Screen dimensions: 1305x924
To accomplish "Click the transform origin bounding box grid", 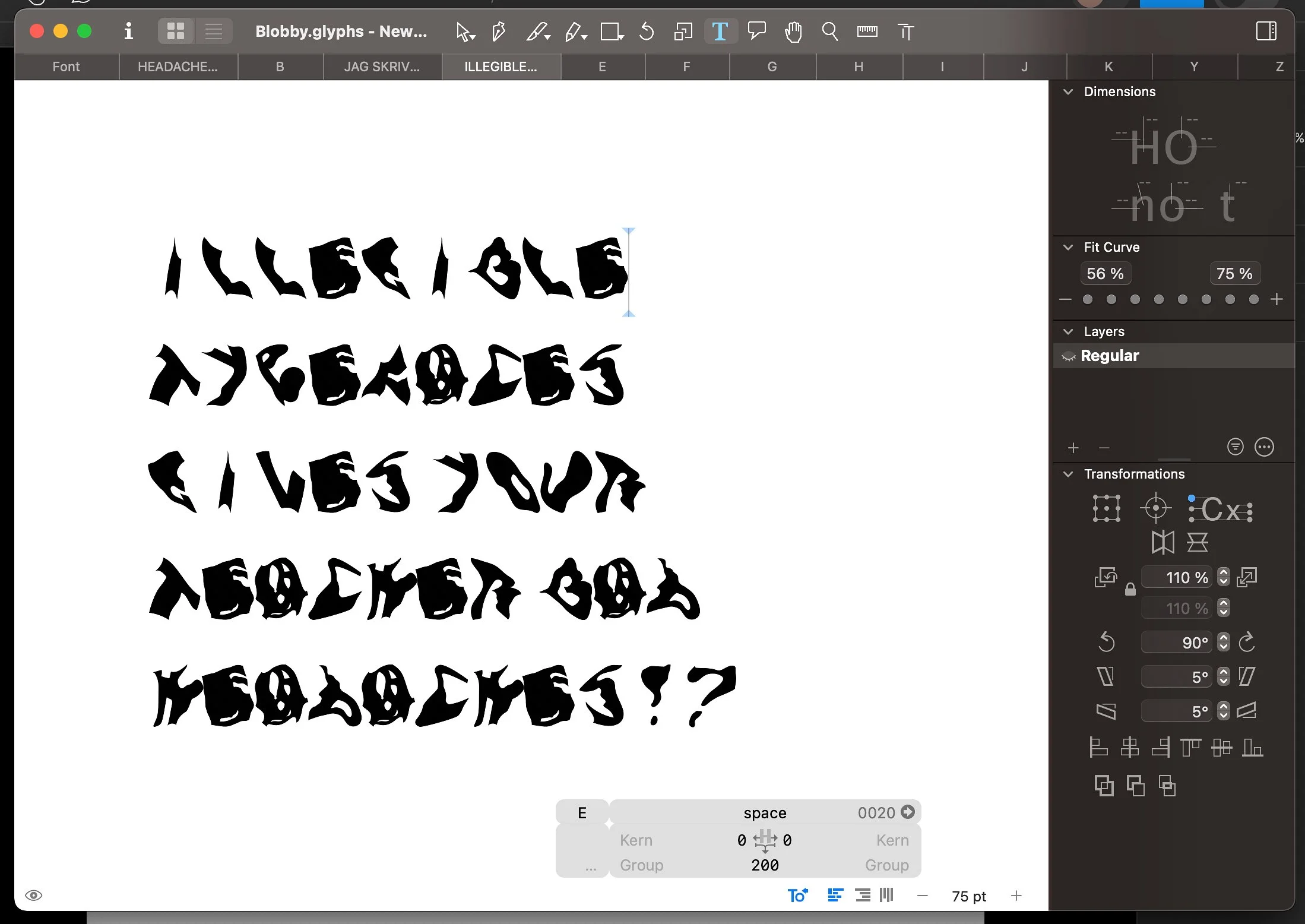I will click(1107, 508).
